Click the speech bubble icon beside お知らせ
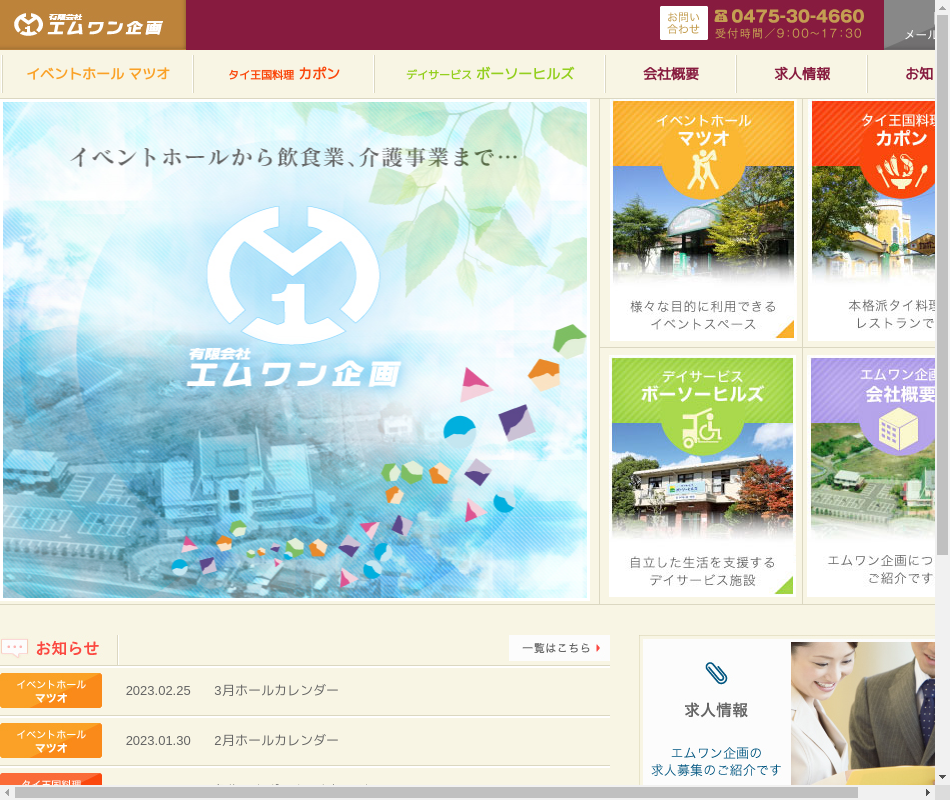The image size is (950, 800). (x=15, y=648)
